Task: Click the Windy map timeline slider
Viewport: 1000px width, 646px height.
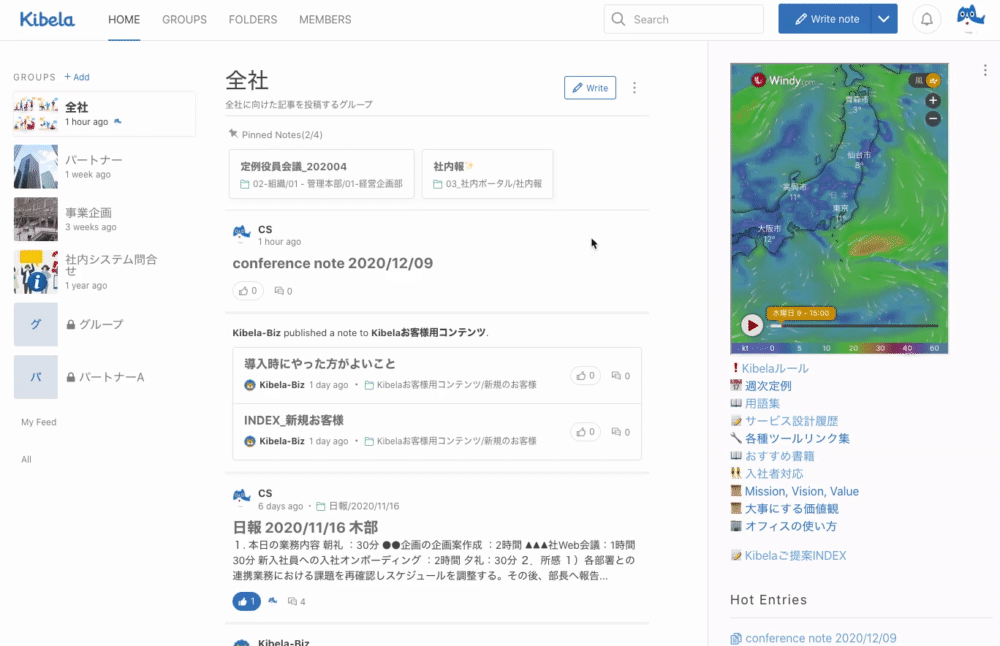Action: pyautogui.click(x=855, y=325)
